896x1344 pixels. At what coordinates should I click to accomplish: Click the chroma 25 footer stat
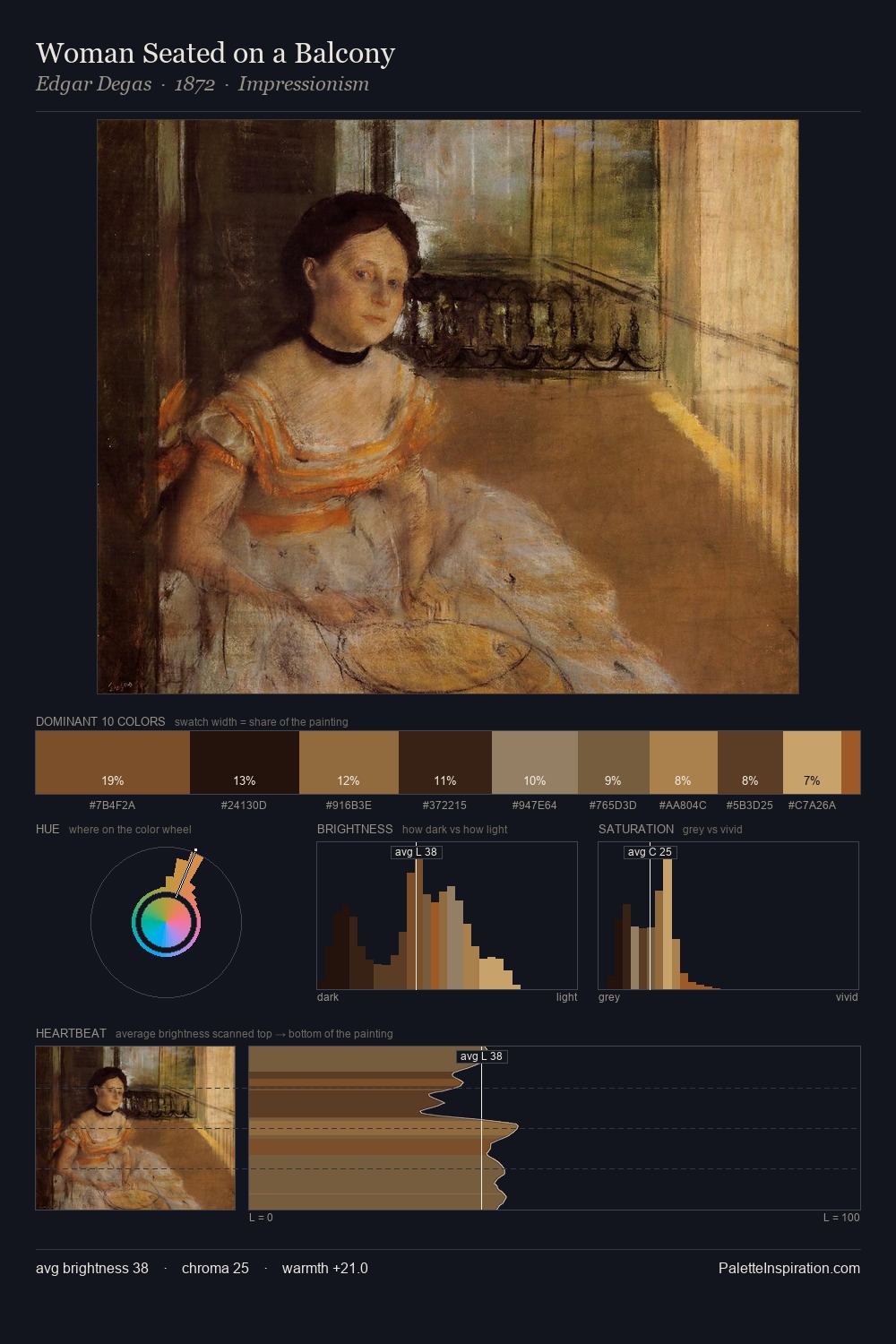(215, 1268)
